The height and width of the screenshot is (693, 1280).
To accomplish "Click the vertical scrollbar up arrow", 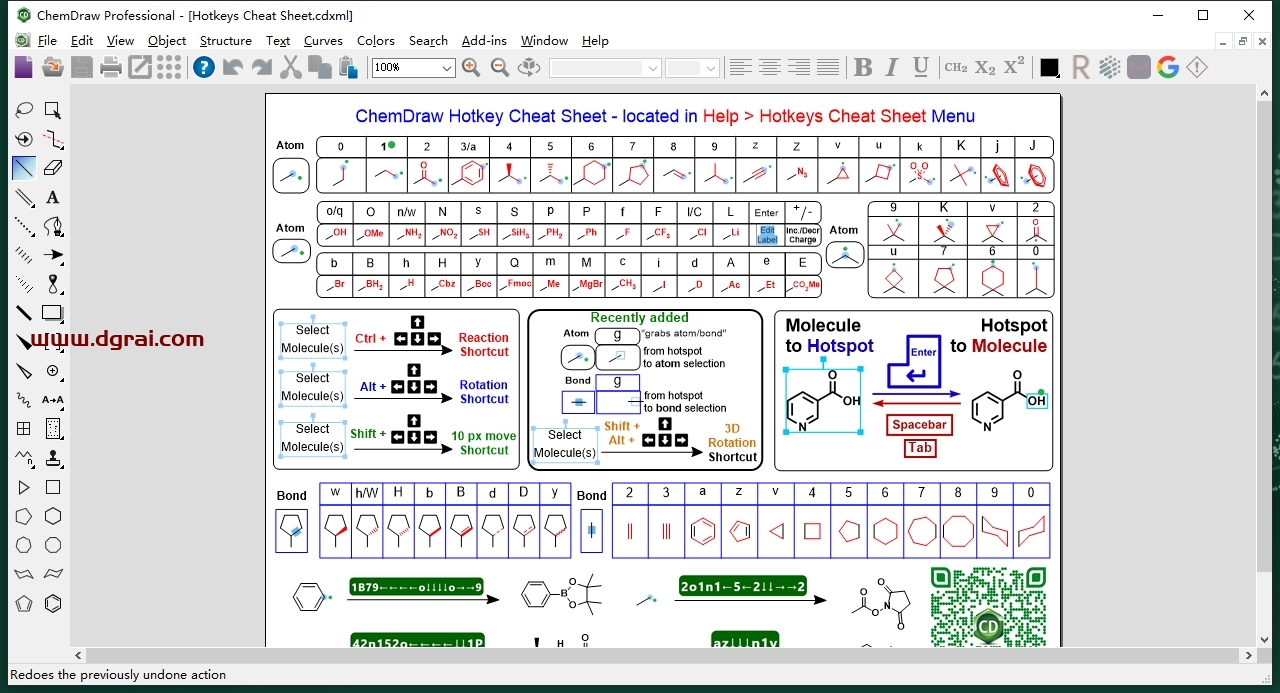I will tap(1265, 93).
